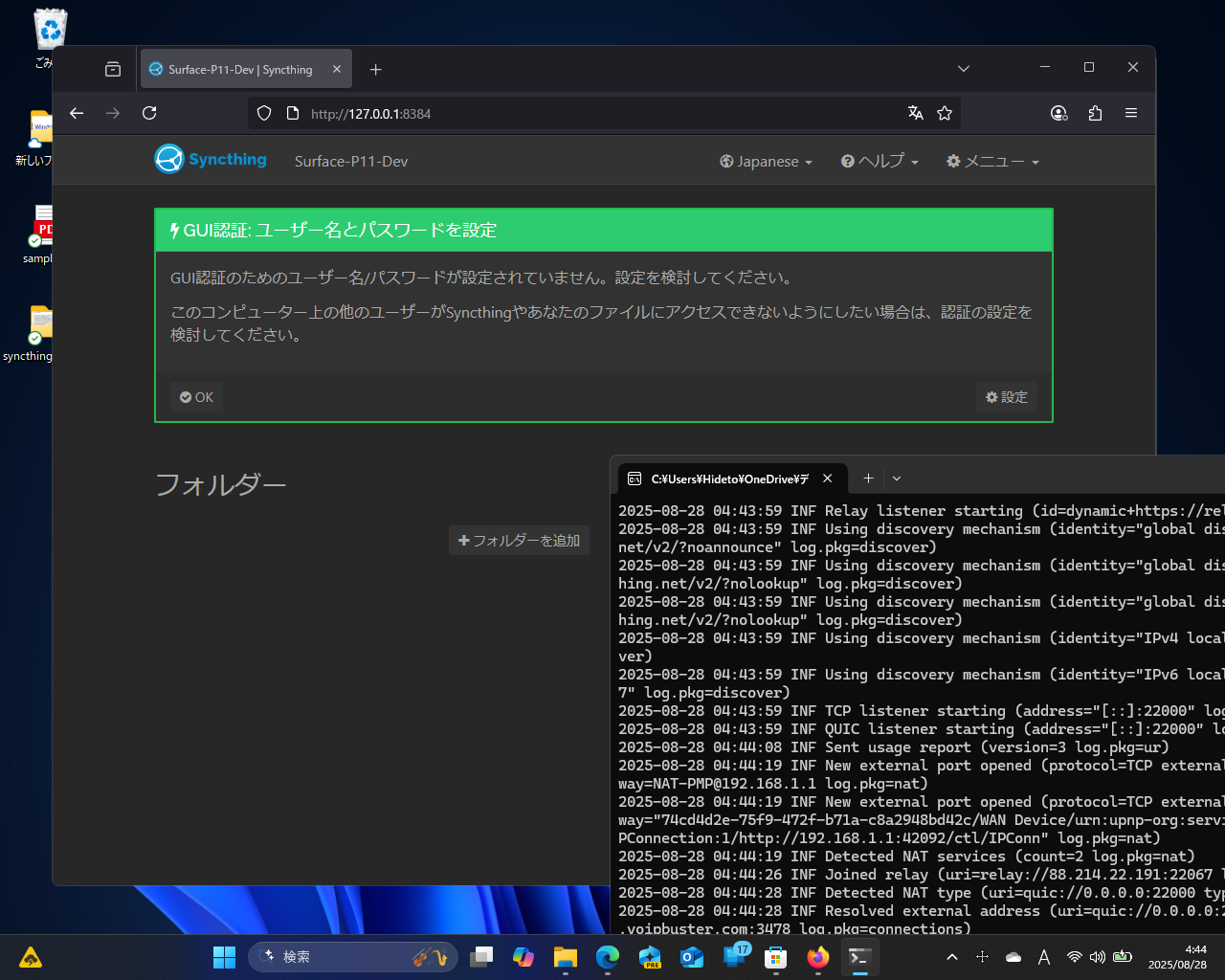
Task: Click the Syncthing logo icon
Action: point(167,159)
